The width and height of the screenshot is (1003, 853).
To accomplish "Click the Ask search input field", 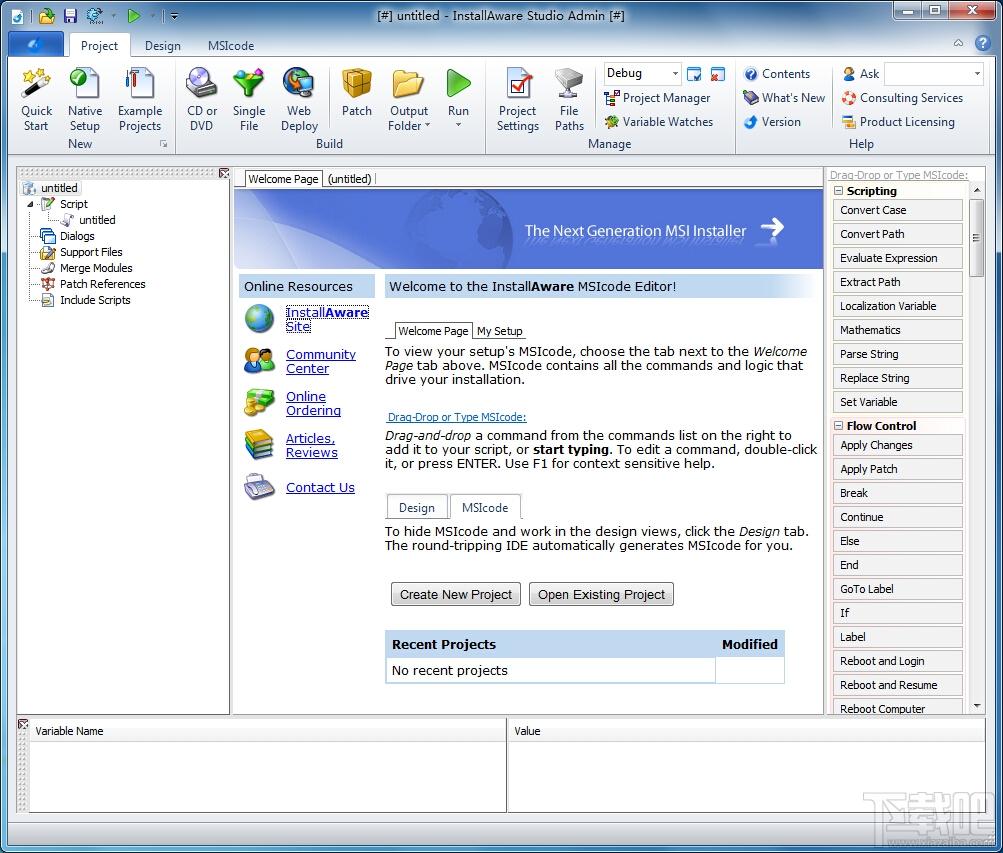I will coord(928,74).
